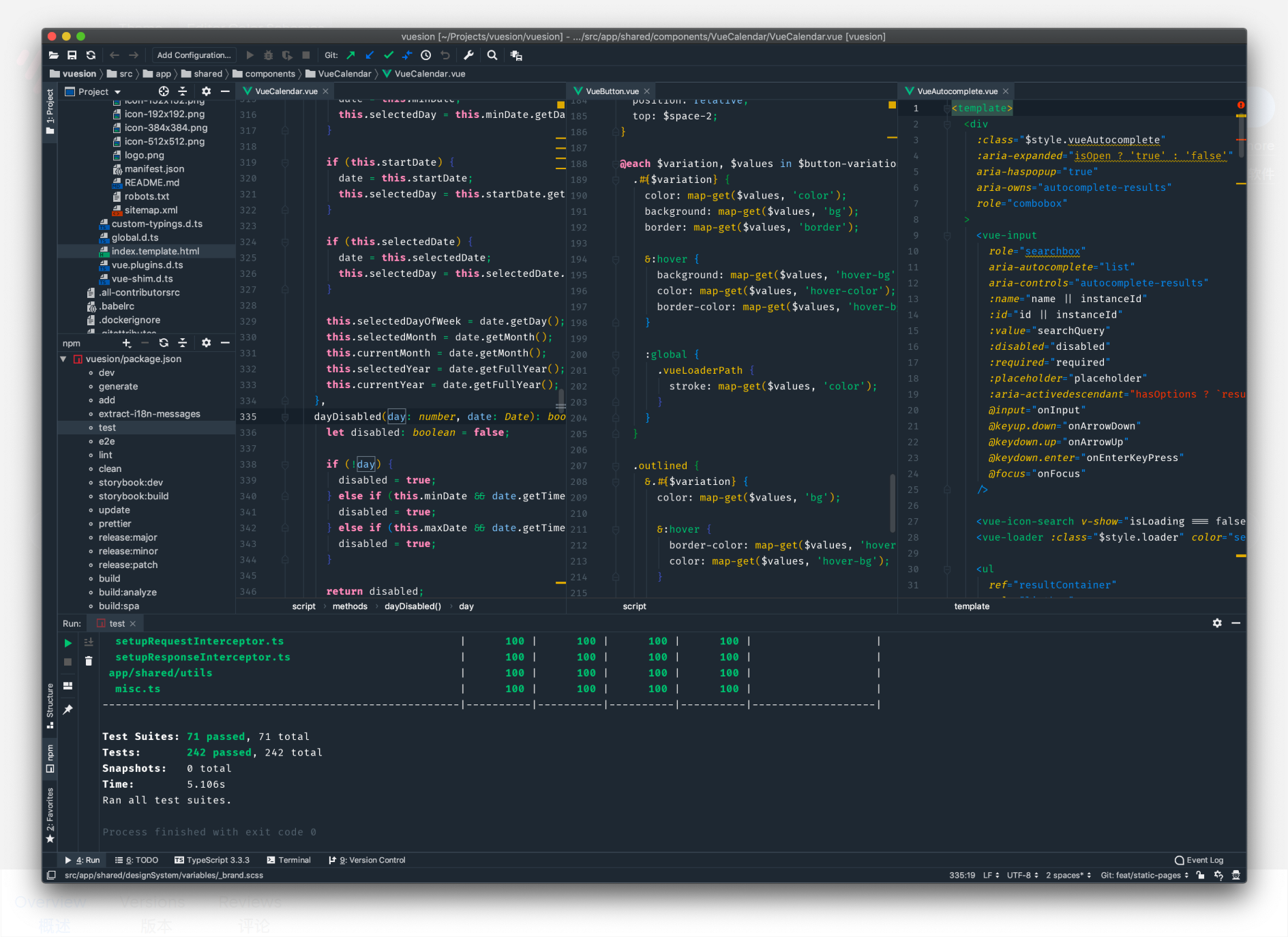Click the Git update project arrow icon
The image size is (1288, 937).
(370, 55)
